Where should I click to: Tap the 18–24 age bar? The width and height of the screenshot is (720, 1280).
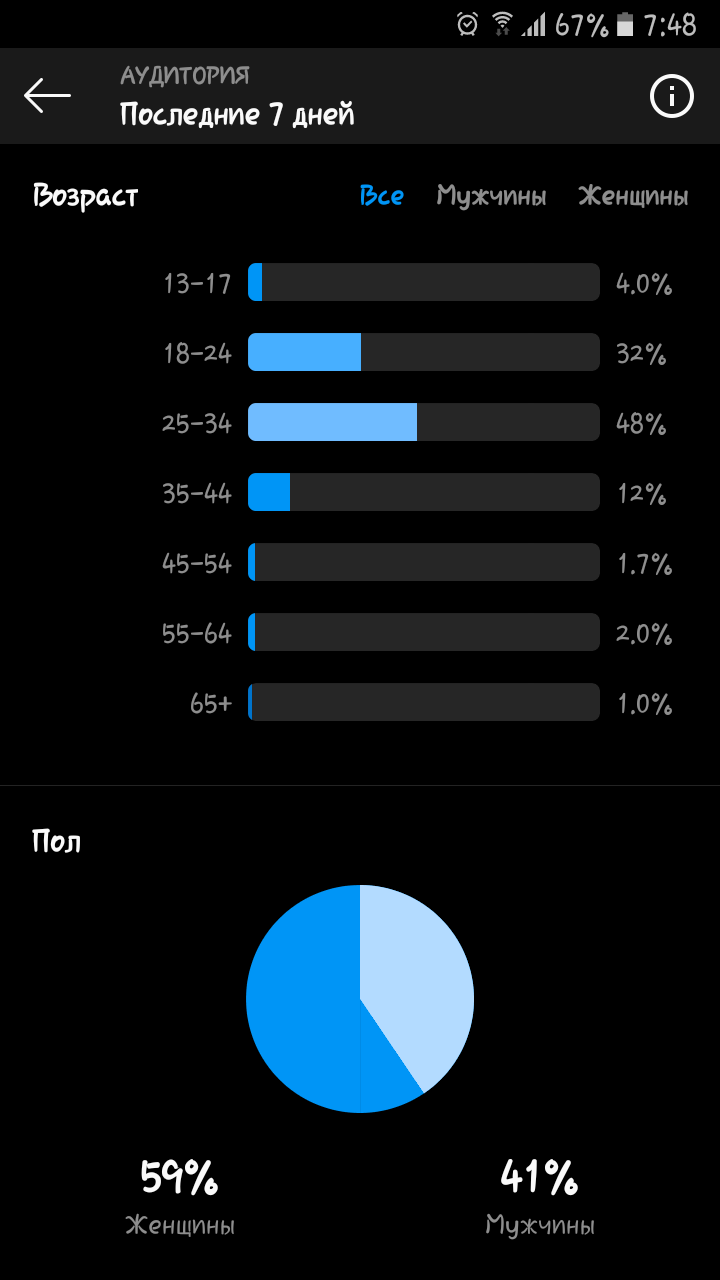[x=424, y=352]
